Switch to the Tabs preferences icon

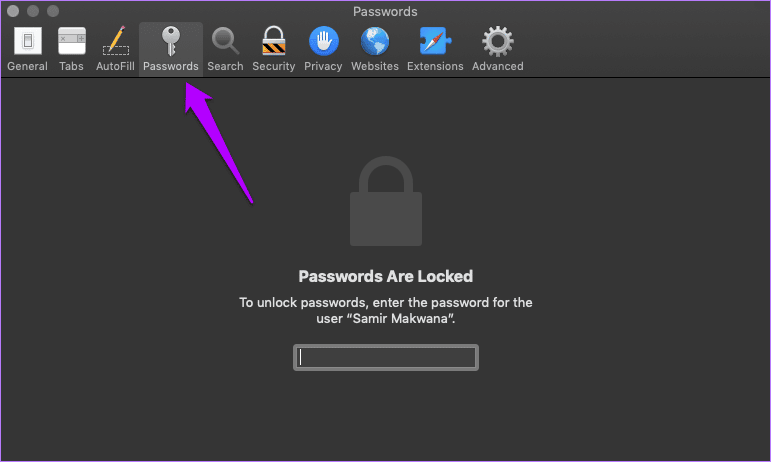click(x=71, y=41)
